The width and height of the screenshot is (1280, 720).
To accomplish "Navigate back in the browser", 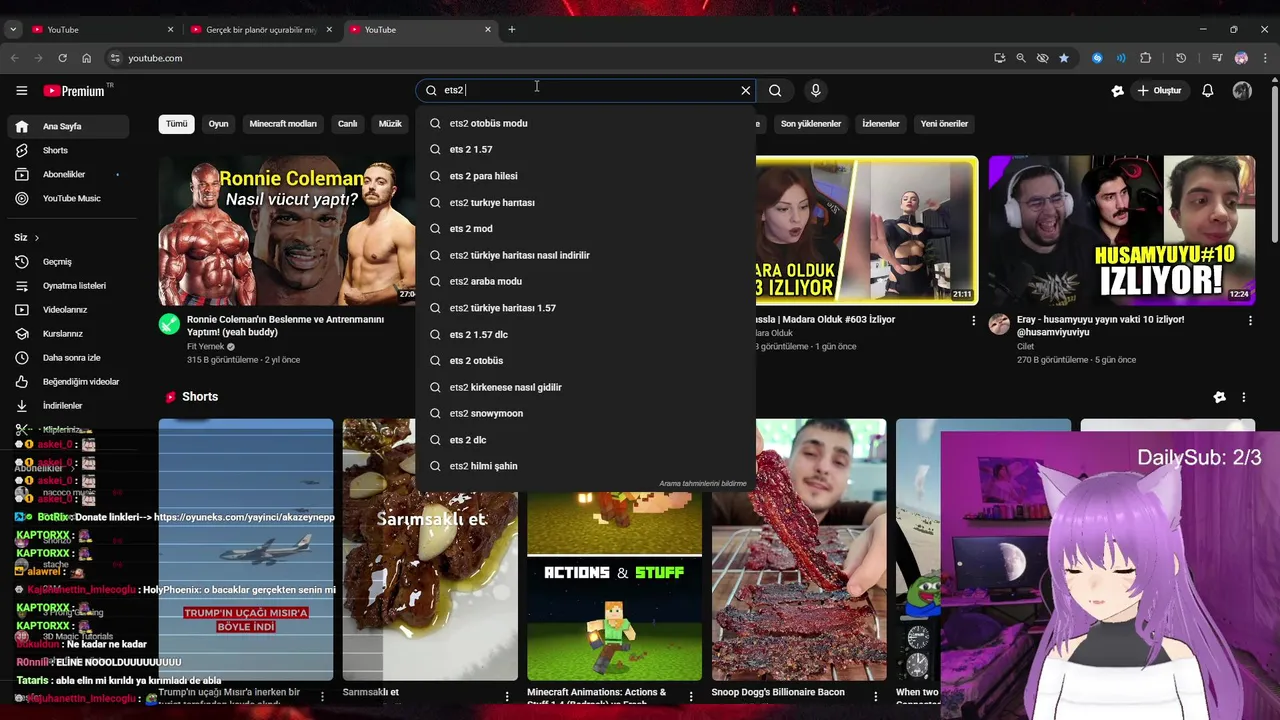I will tap(14, 58).
